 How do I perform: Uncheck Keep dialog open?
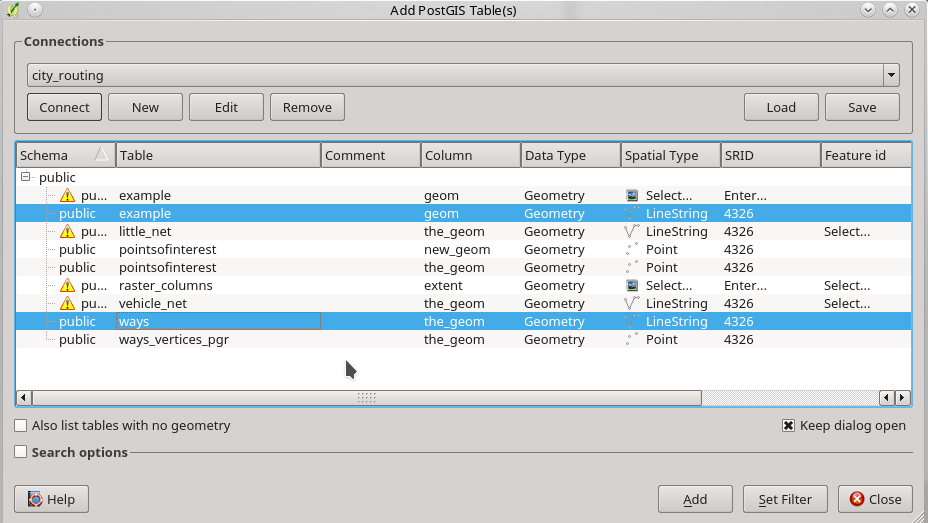(788, 425)
